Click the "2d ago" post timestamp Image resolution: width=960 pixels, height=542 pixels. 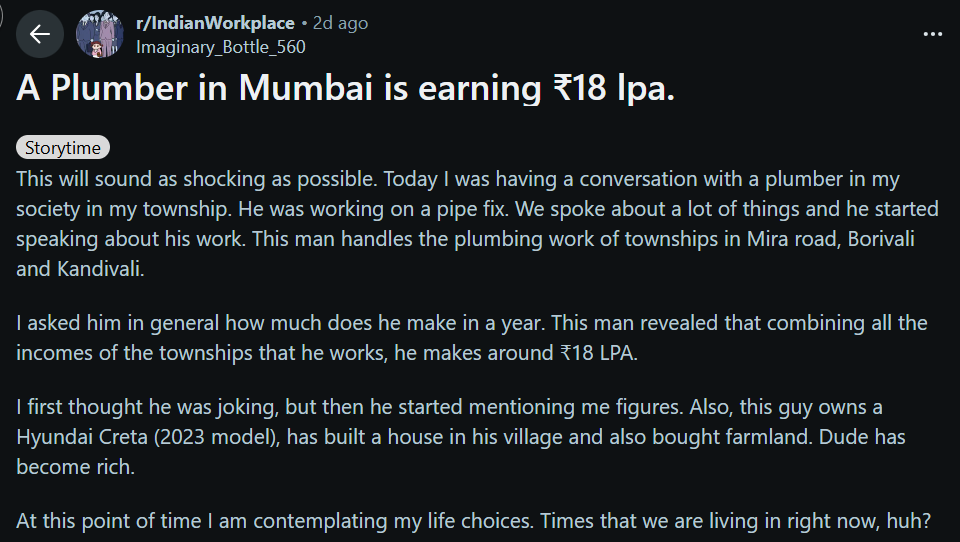pos(340,23)
